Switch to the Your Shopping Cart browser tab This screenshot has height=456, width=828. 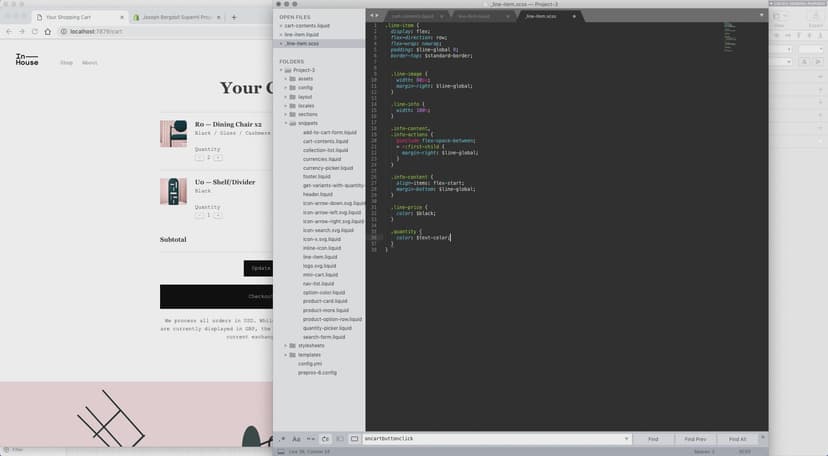(72, 17)
